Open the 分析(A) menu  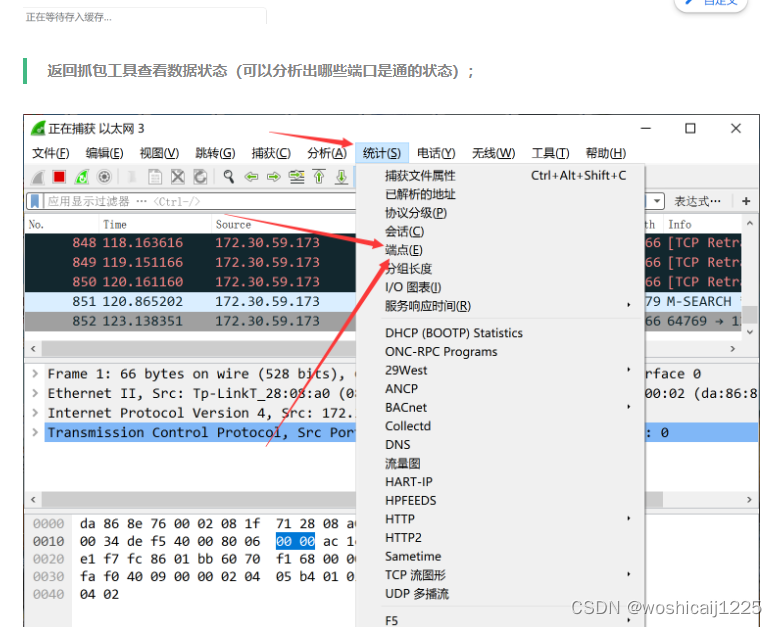(x=327, y=153)
